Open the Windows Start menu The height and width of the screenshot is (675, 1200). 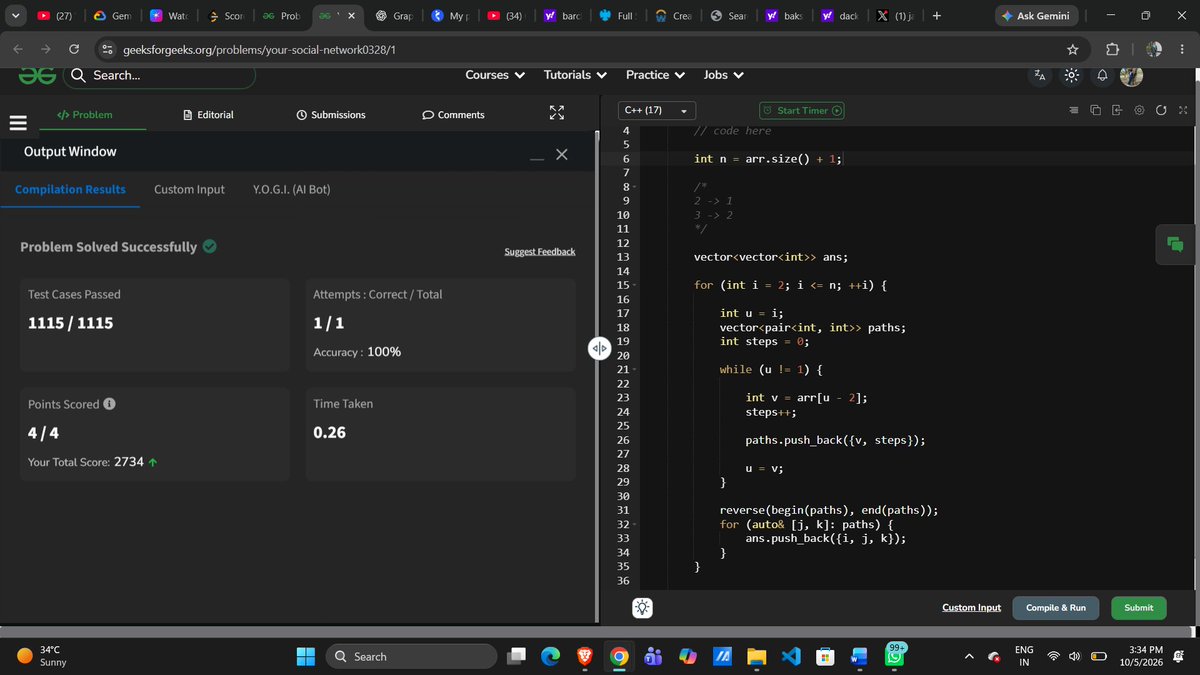coord(305,657)
